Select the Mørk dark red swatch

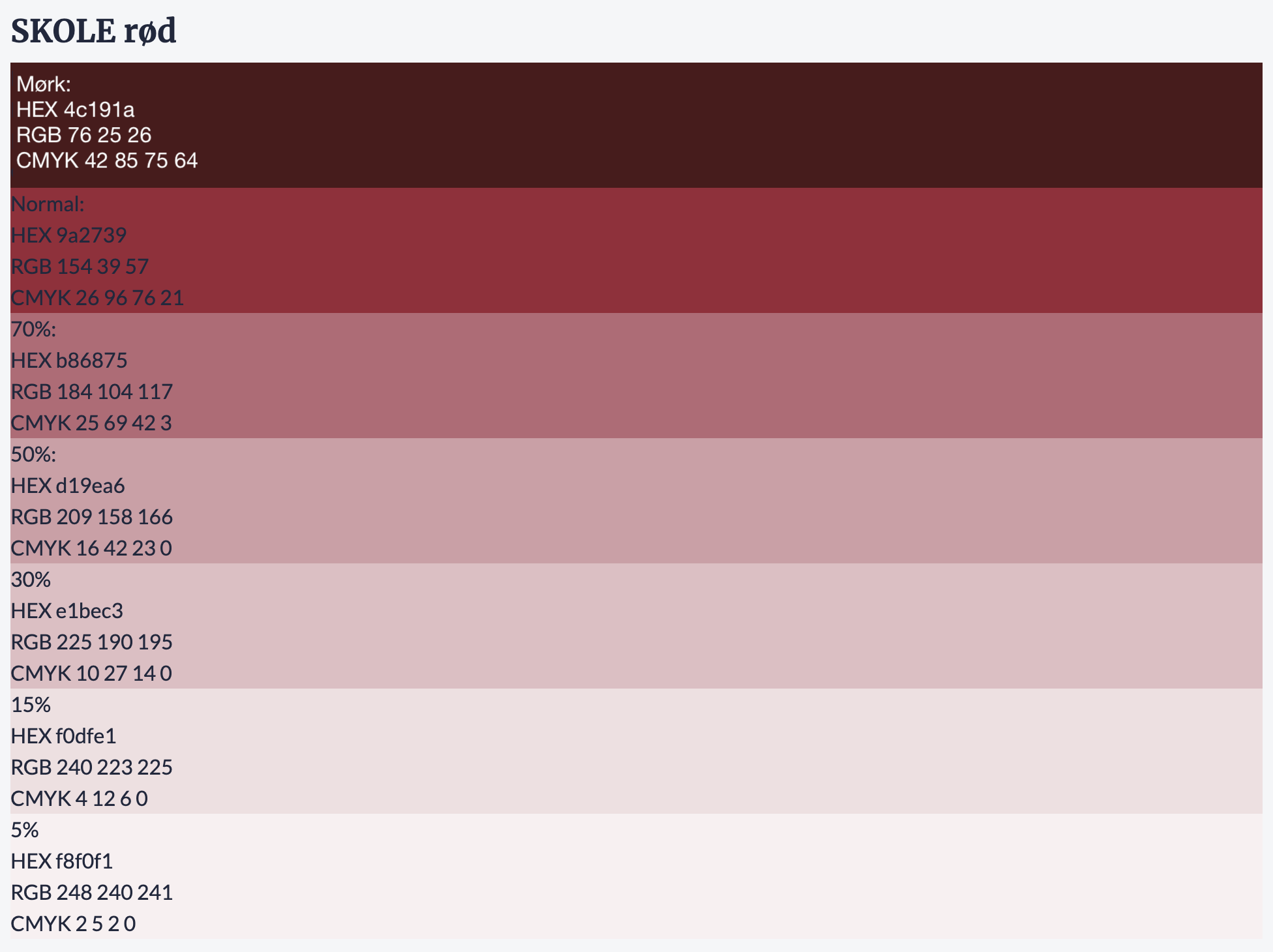(x=636, y=125)
